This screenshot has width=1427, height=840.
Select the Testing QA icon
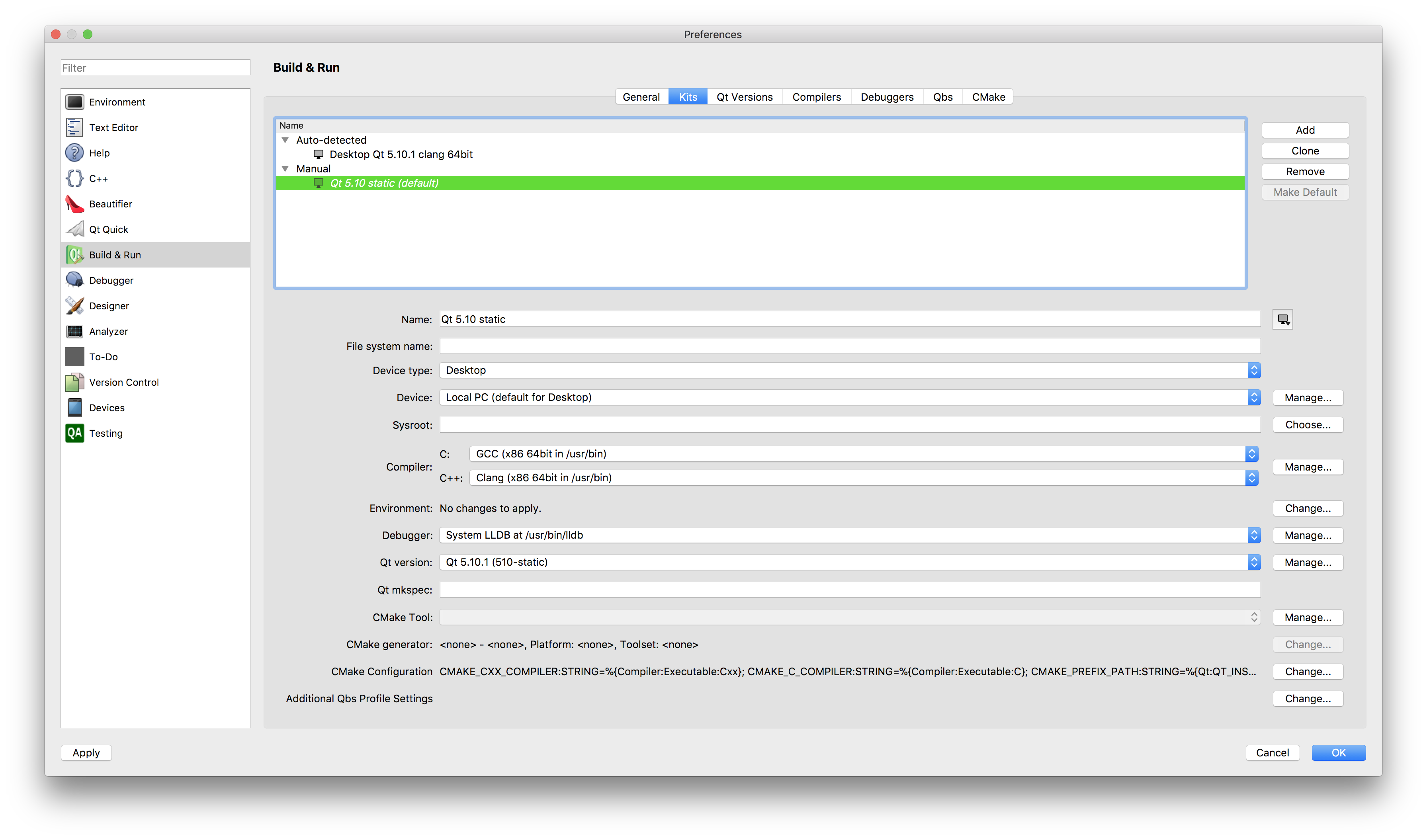tap(74, 433)
